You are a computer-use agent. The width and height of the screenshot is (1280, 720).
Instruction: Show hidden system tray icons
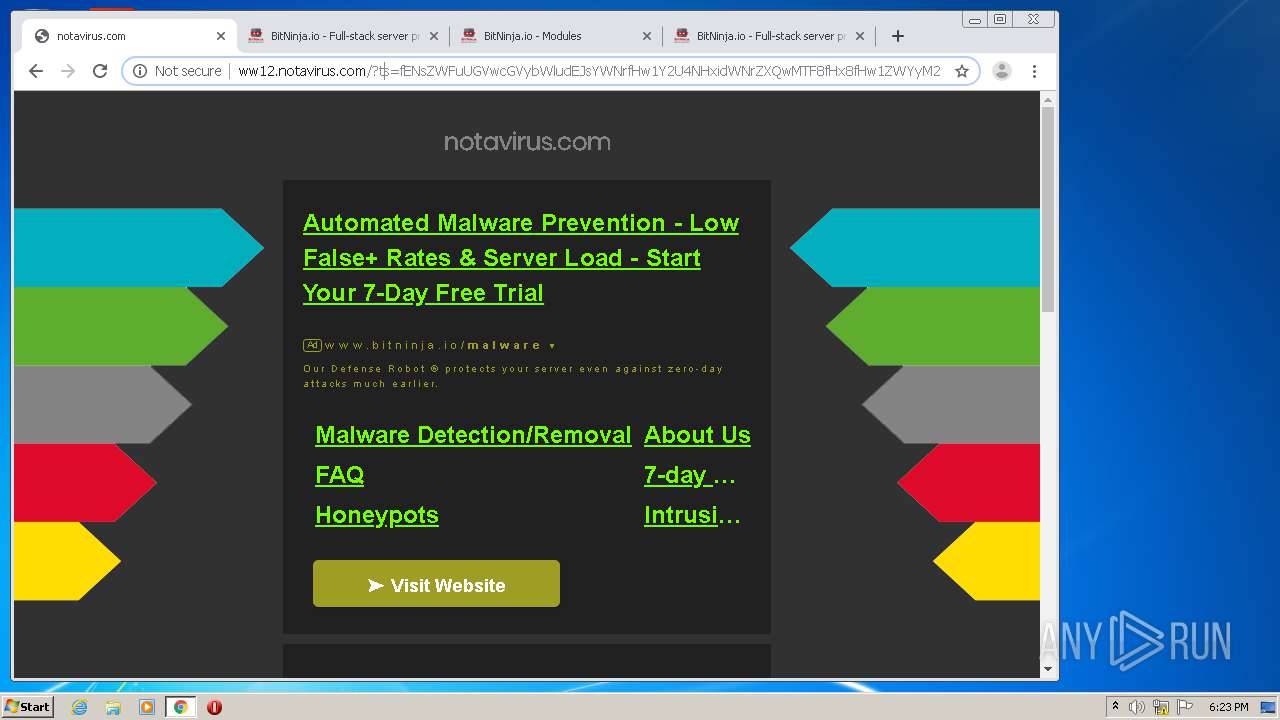pyautogui.click(x=1115, y=707)
